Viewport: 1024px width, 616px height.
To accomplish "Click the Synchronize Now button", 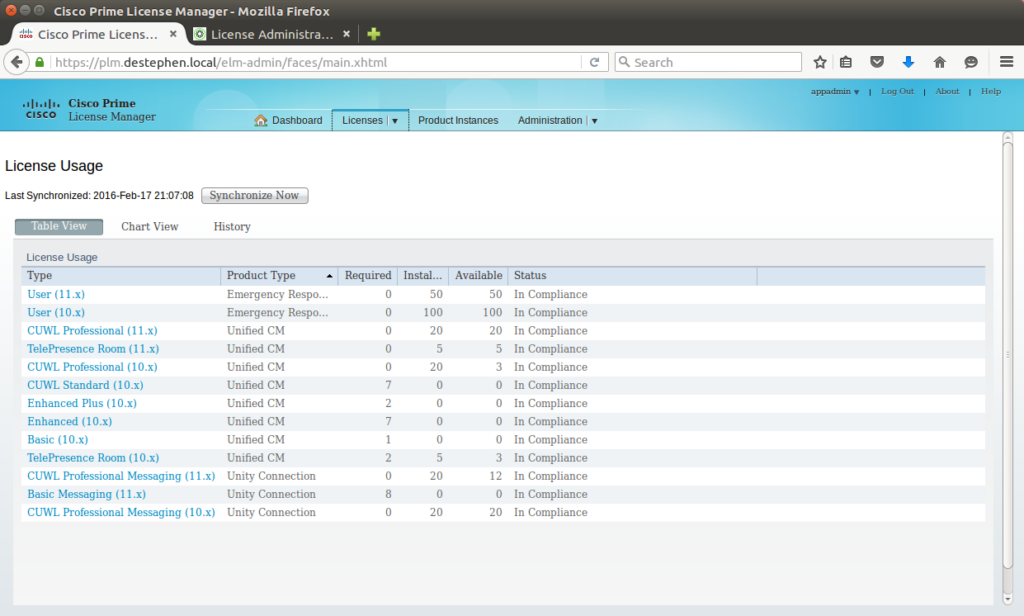I will click(x=255, y=195).
